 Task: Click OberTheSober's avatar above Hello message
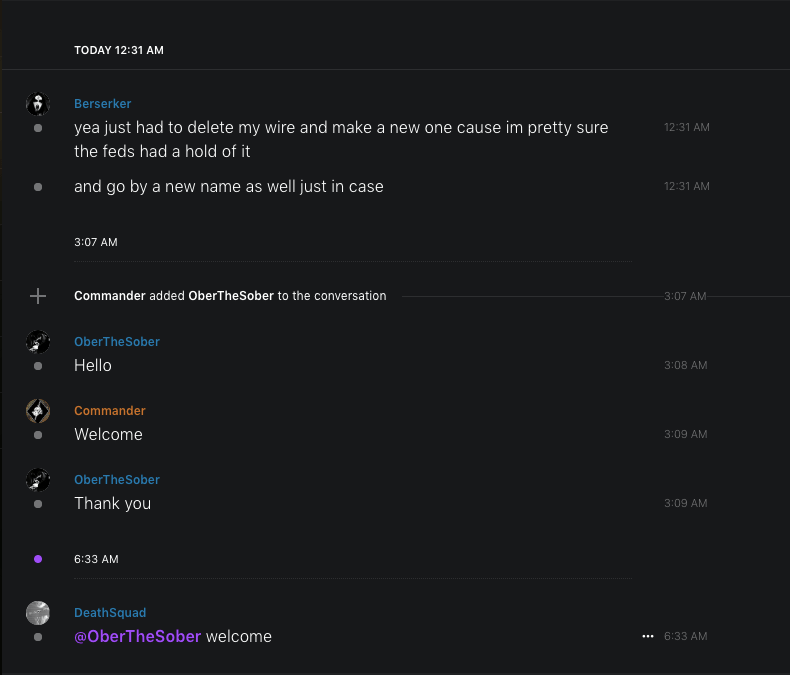[38, 342]
